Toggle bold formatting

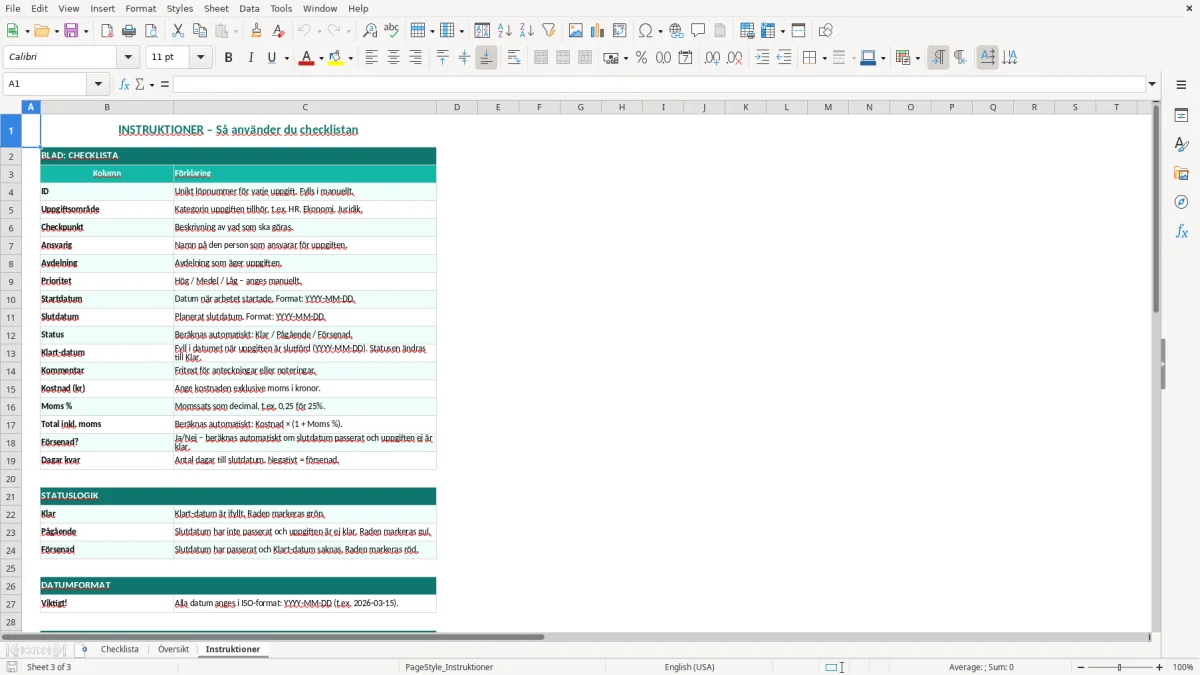tap(228, 58)
